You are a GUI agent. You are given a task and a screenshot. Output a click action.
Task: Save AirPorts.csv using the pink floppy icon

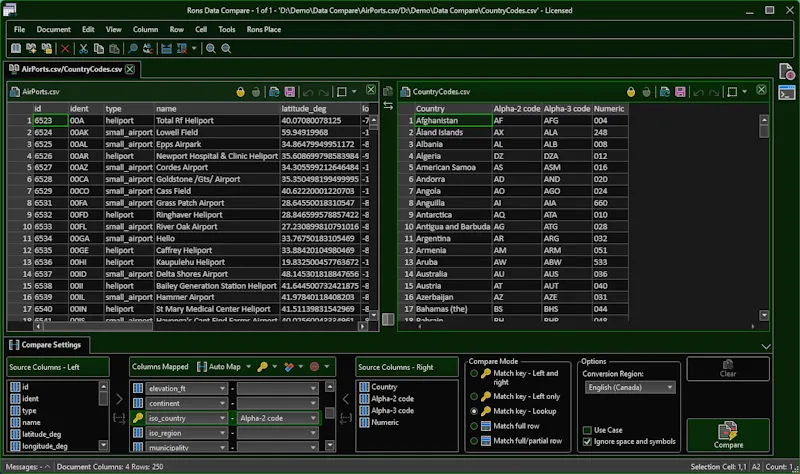(x=290, y=92)
